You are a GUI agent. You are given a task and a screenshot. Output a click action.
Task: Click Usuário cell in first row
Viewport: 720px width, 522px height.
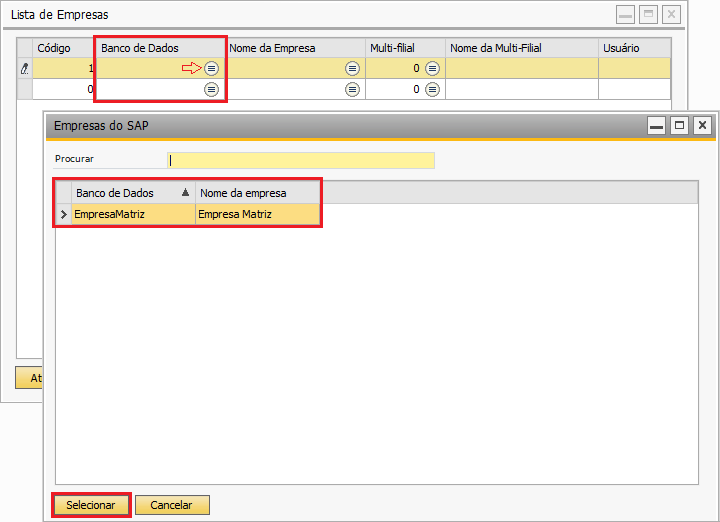(635, 68)
